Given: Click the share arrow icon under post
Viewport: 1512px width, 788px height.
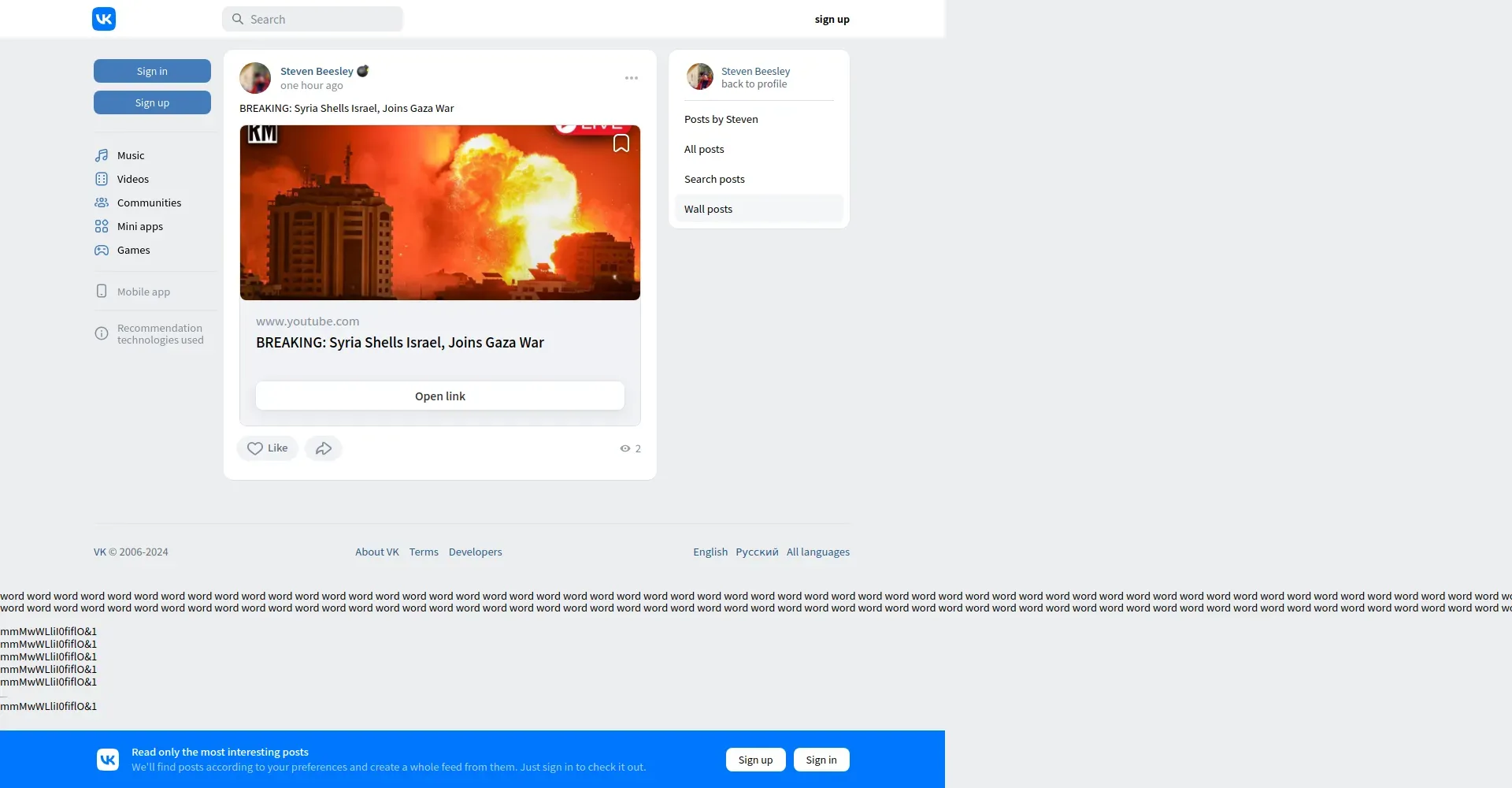Looking at the screenshot, I should pyautogui.click(x=324, y=448).
